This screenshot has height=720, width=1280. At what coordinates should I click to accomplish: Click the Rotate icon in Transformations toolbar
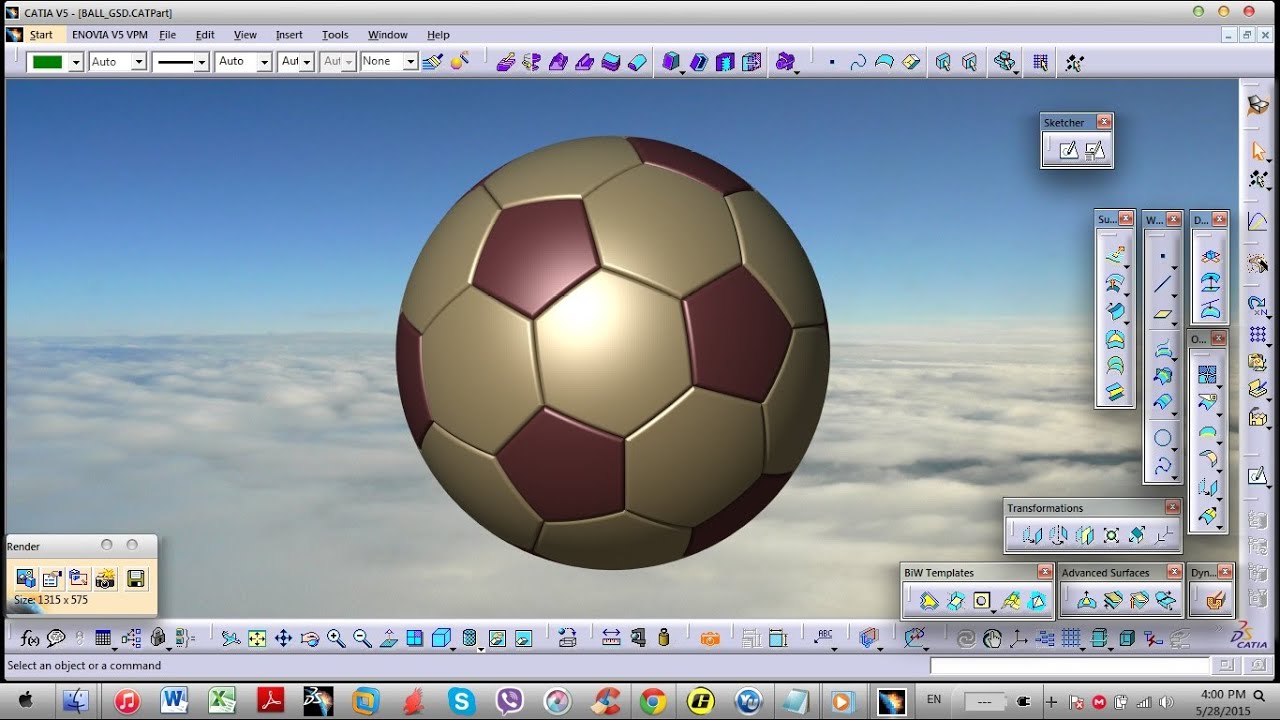tap(1058, 535)
